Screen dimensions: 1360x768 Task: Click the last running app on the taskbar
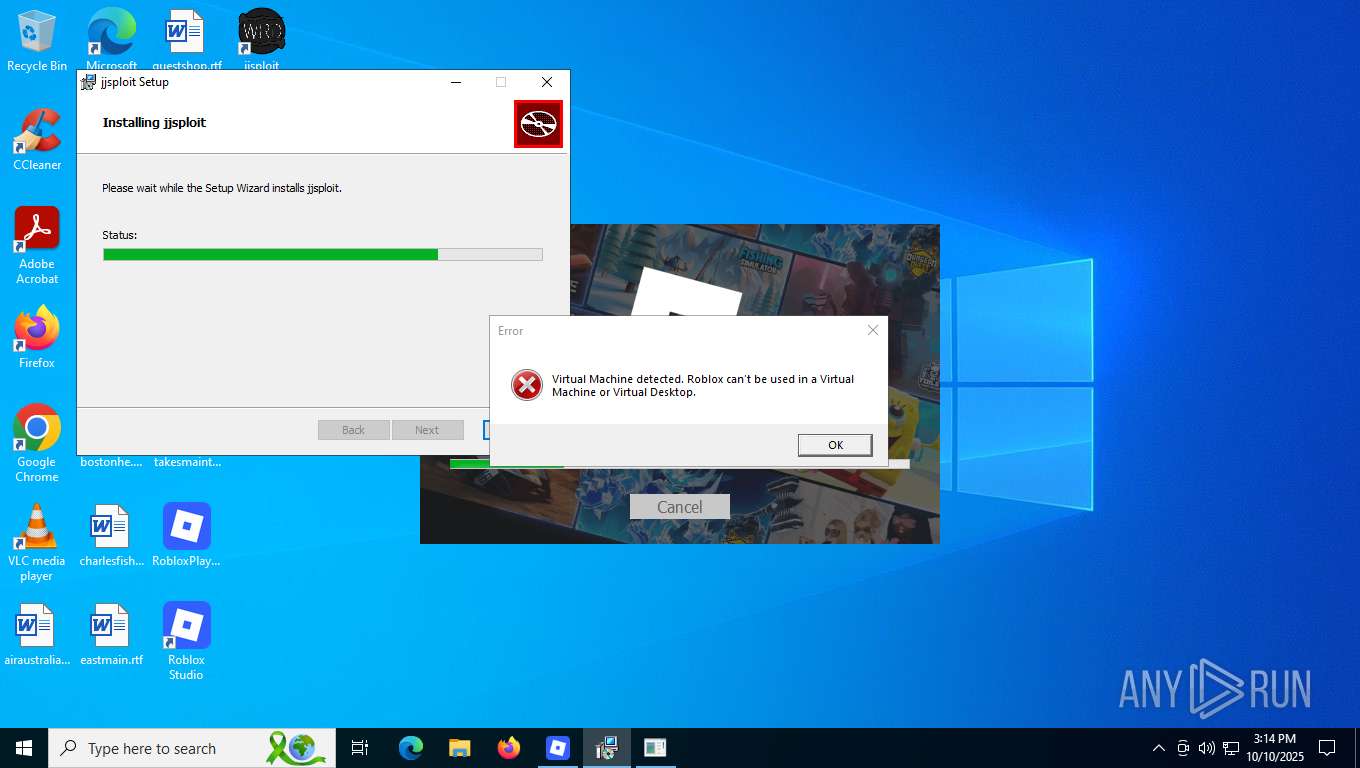coord(655,748)
